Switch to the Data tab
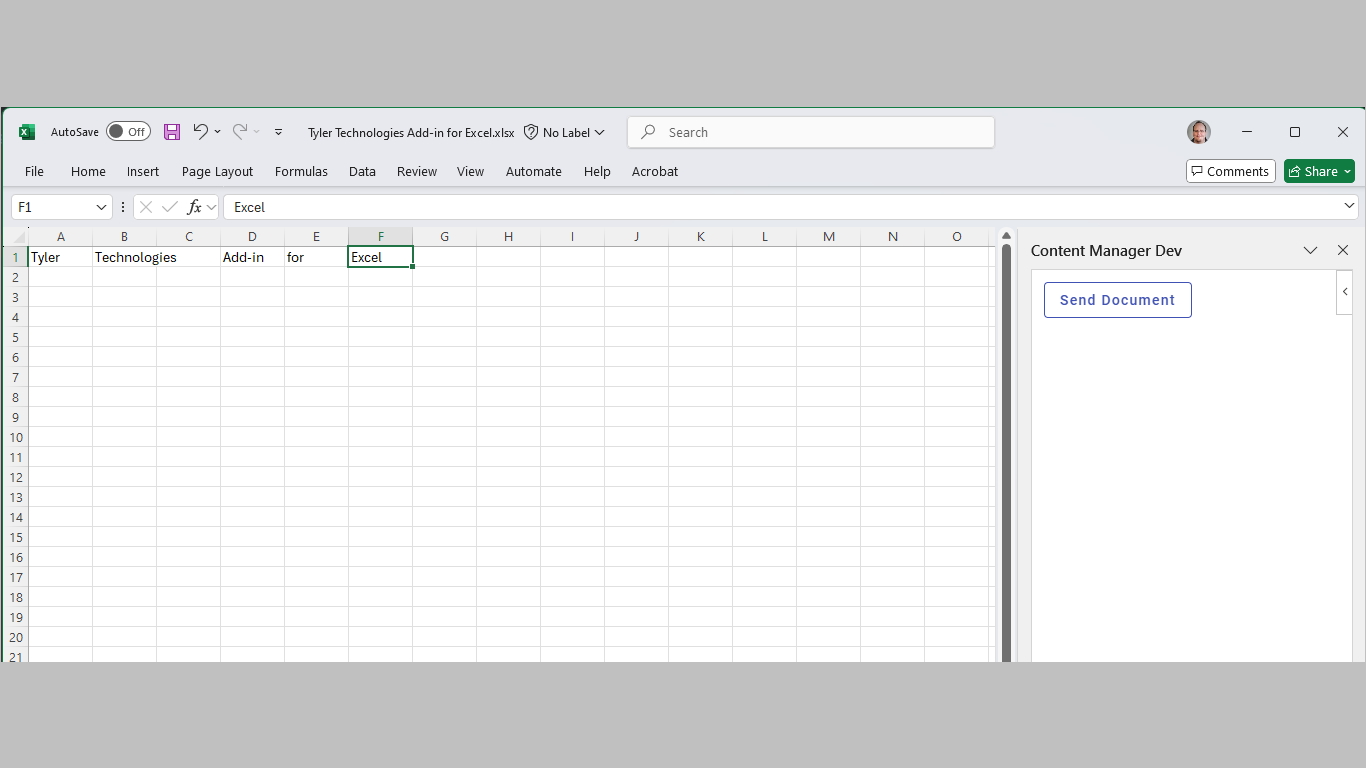 point(362,171)
